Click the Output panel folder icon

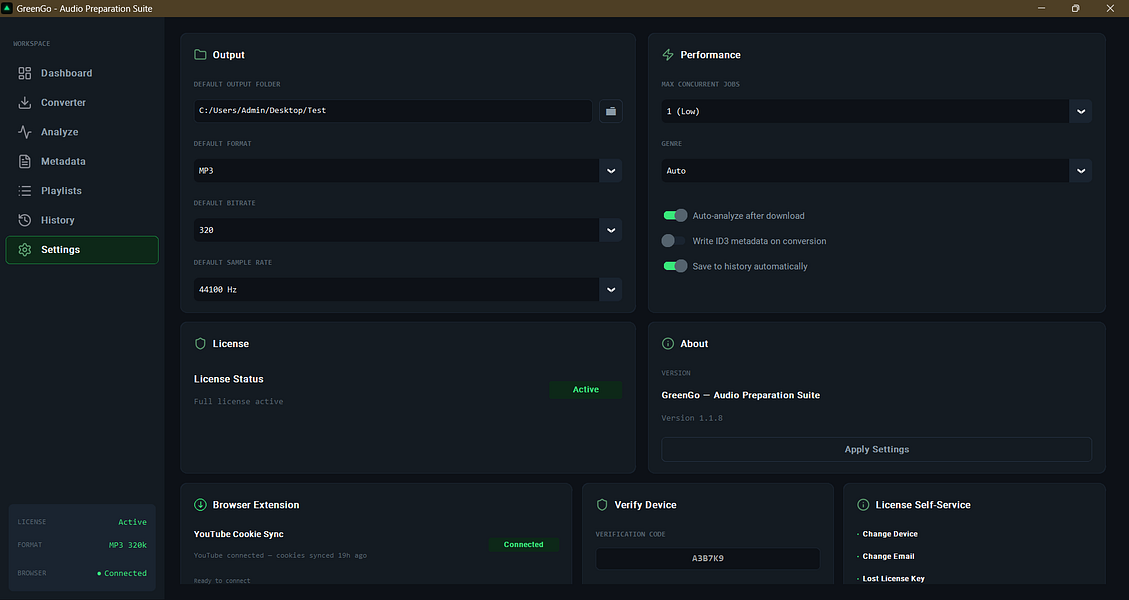[200, 55]
